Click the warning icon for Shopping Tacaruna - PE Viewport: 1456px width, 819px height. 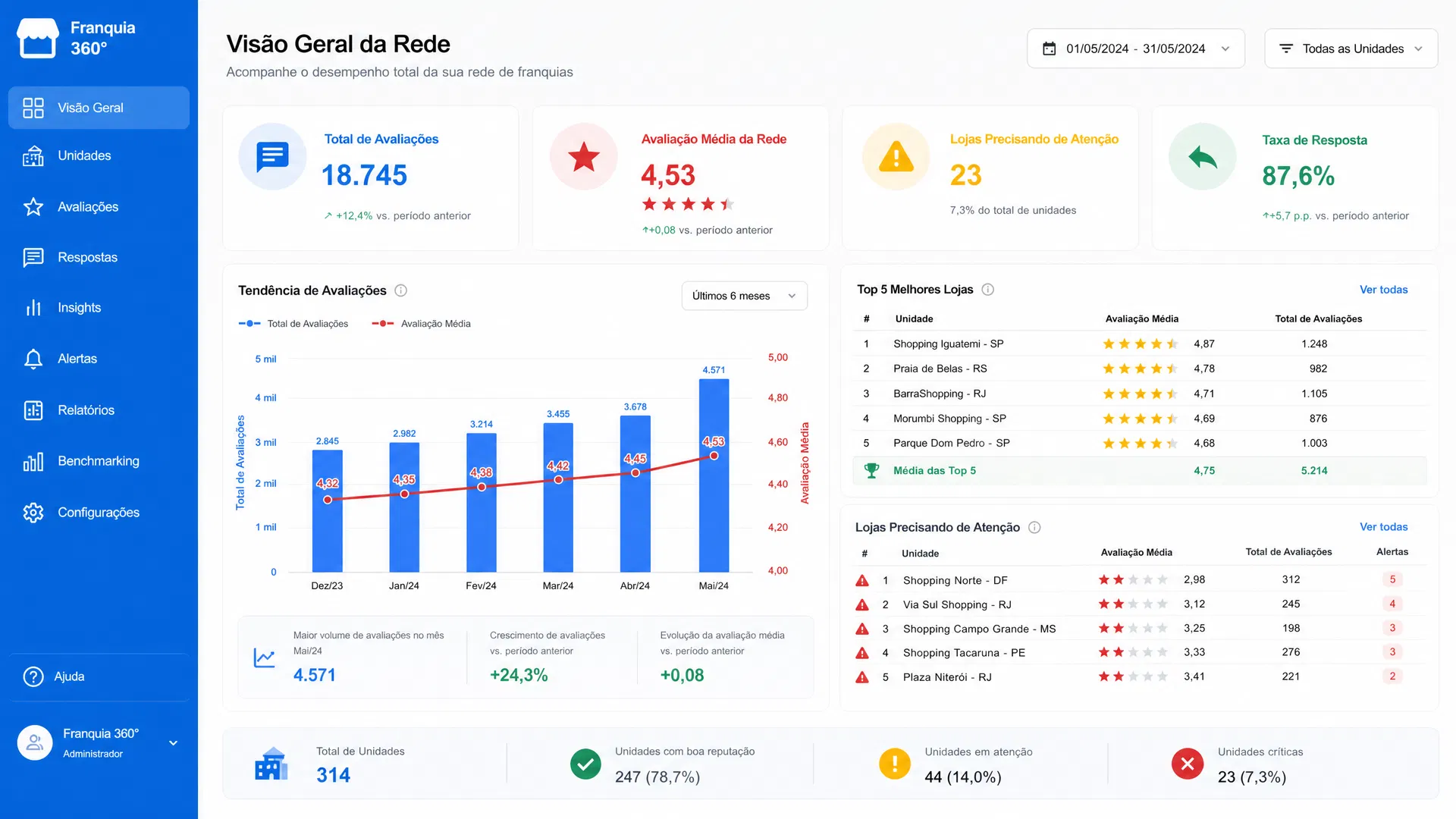(862, 653)
